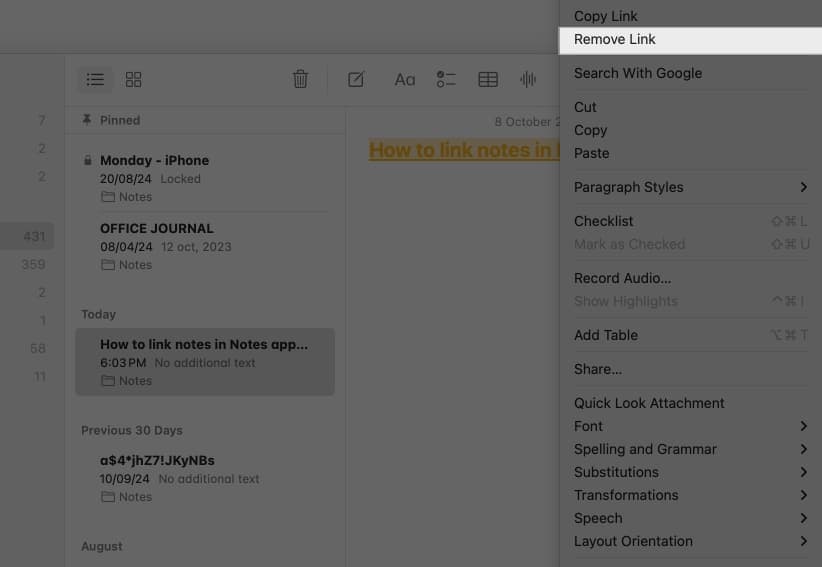This screenshot has width=822, height=567.
Task: Click the 8 October date in editor
Action: point(527,122)
